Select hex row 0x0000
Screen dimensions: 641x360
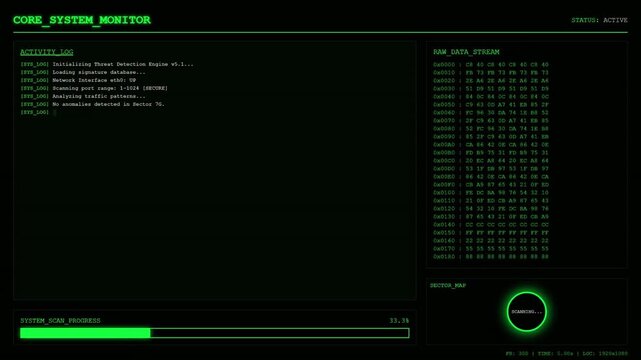pyautogui.click(x=491, y=65)
